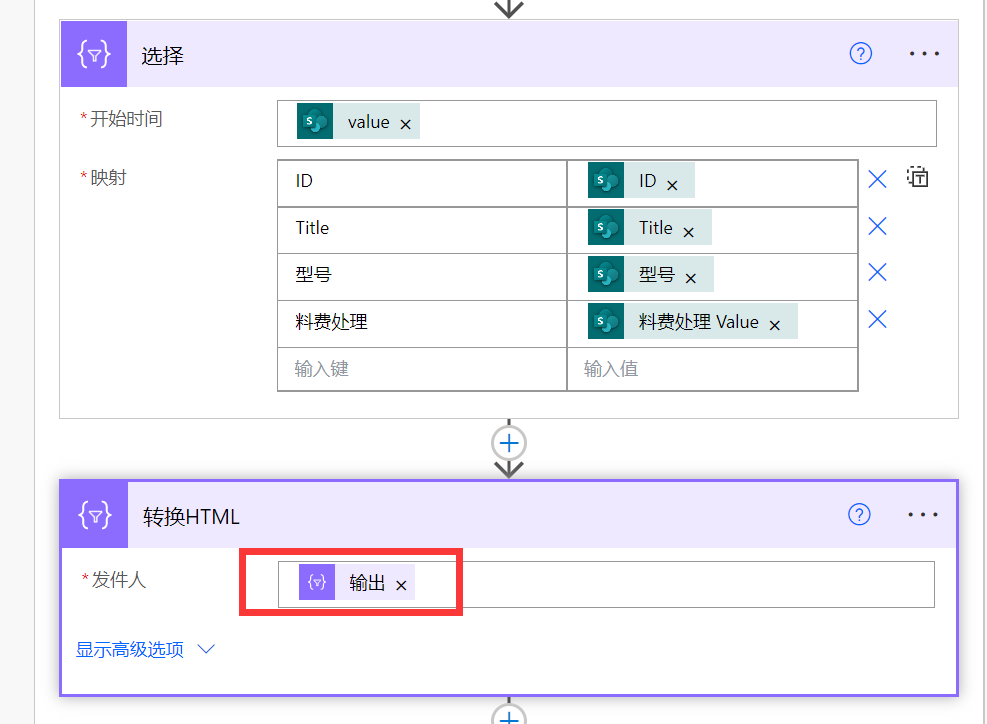Open the 选择 action more options menu
Image resolution: width=987 pixels, height=724 pixels.
(924, 54)
